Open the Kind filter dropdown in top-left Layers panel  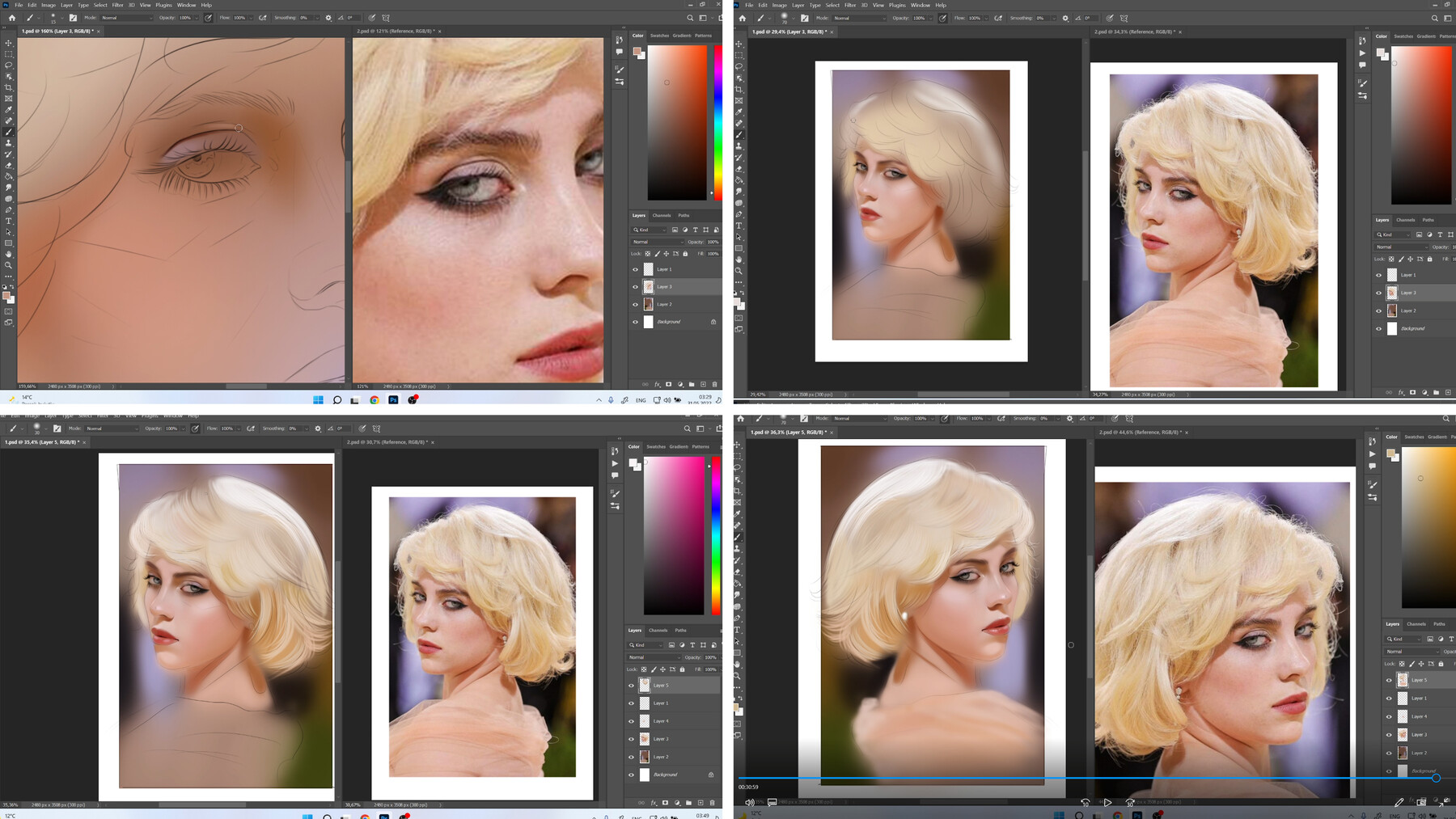tap(649, 230)
